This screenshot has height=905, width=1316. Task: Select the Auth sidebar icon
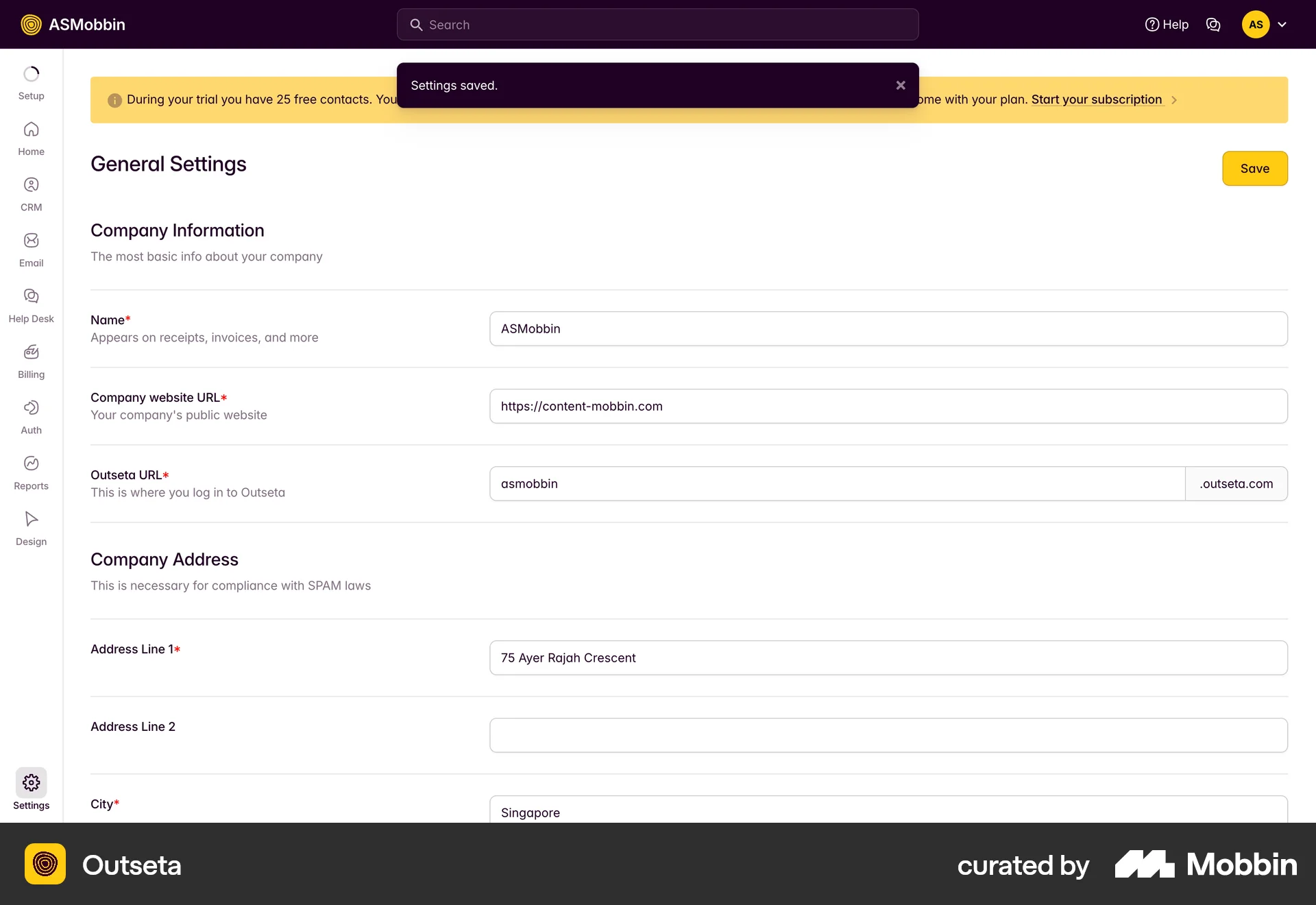tap(31, 417)
